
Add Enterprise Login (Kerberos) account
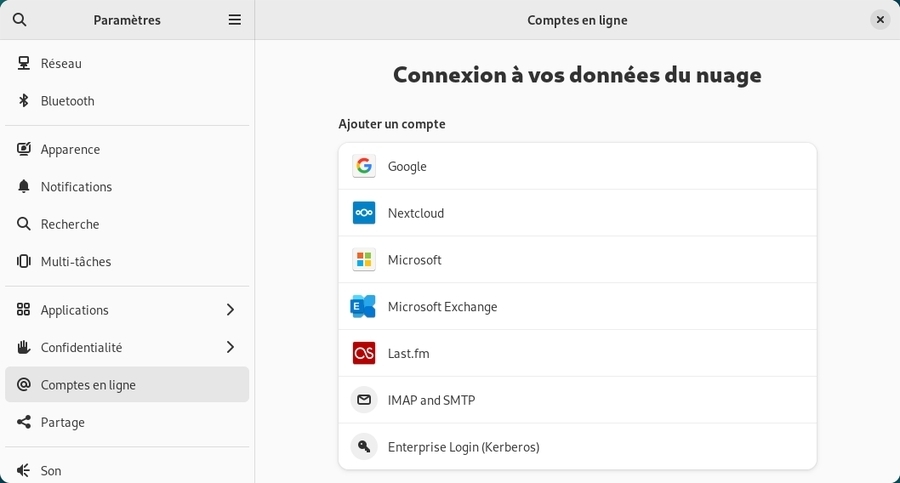click(x=577, y=447)
